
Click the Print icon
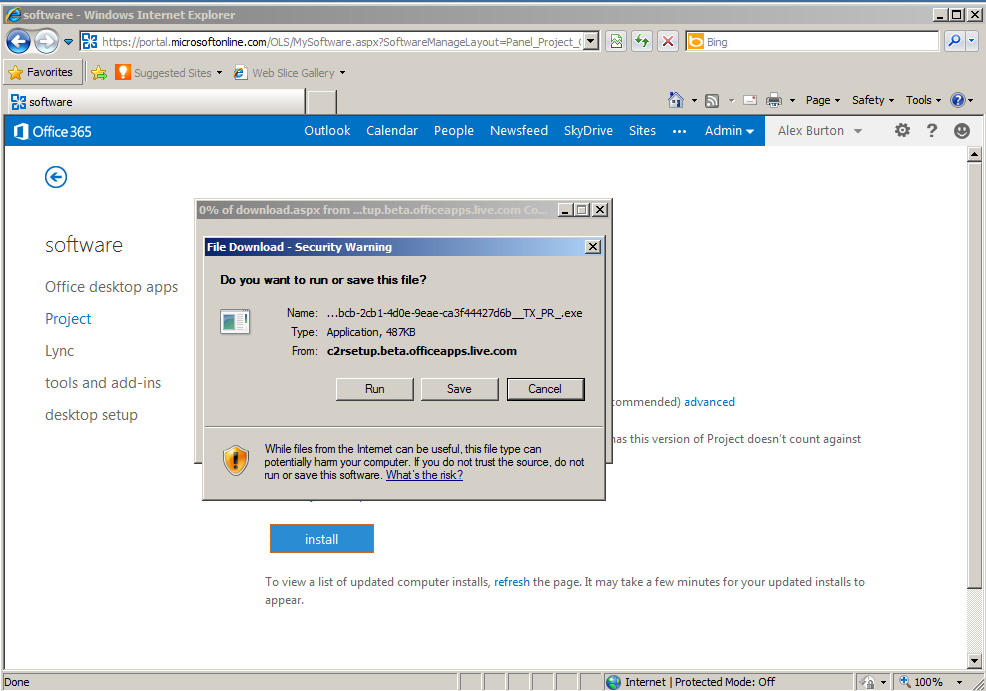[774, 100]
